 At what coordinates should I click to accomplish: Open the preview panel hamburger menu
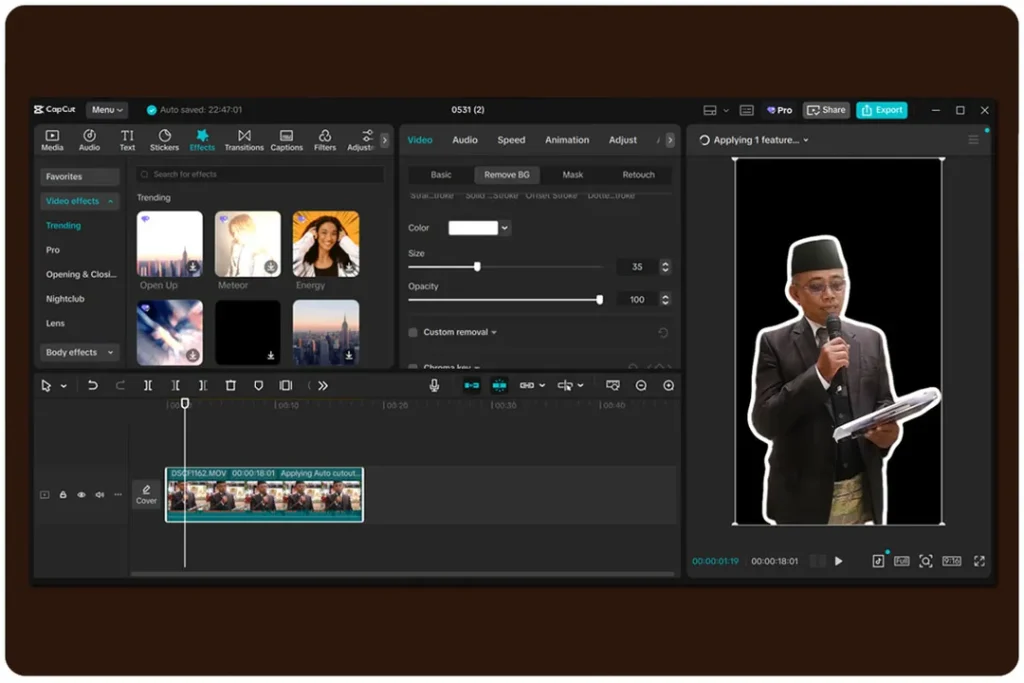[x=973, y=140]
